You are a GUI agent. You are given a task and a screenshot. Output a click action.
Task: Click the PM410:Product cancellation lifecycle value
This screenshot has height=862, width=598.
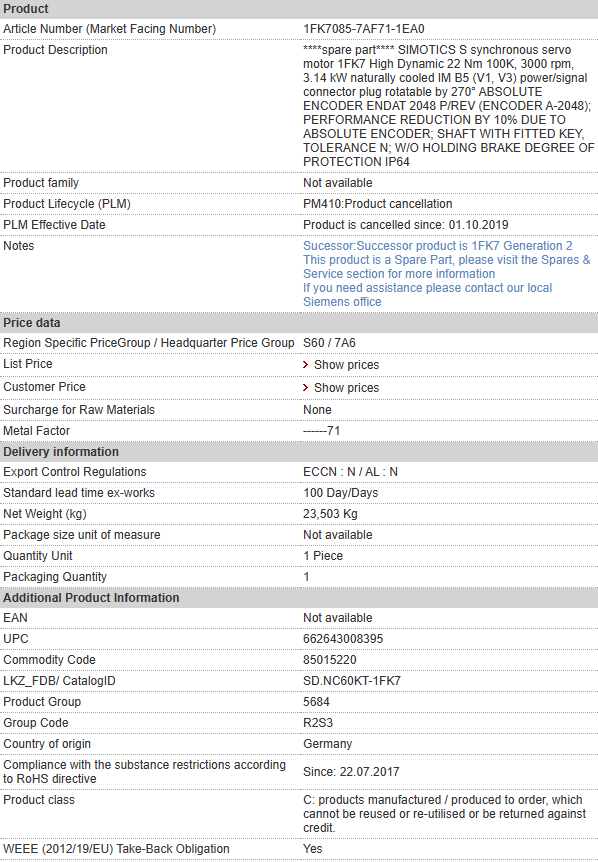click(378, 204)
